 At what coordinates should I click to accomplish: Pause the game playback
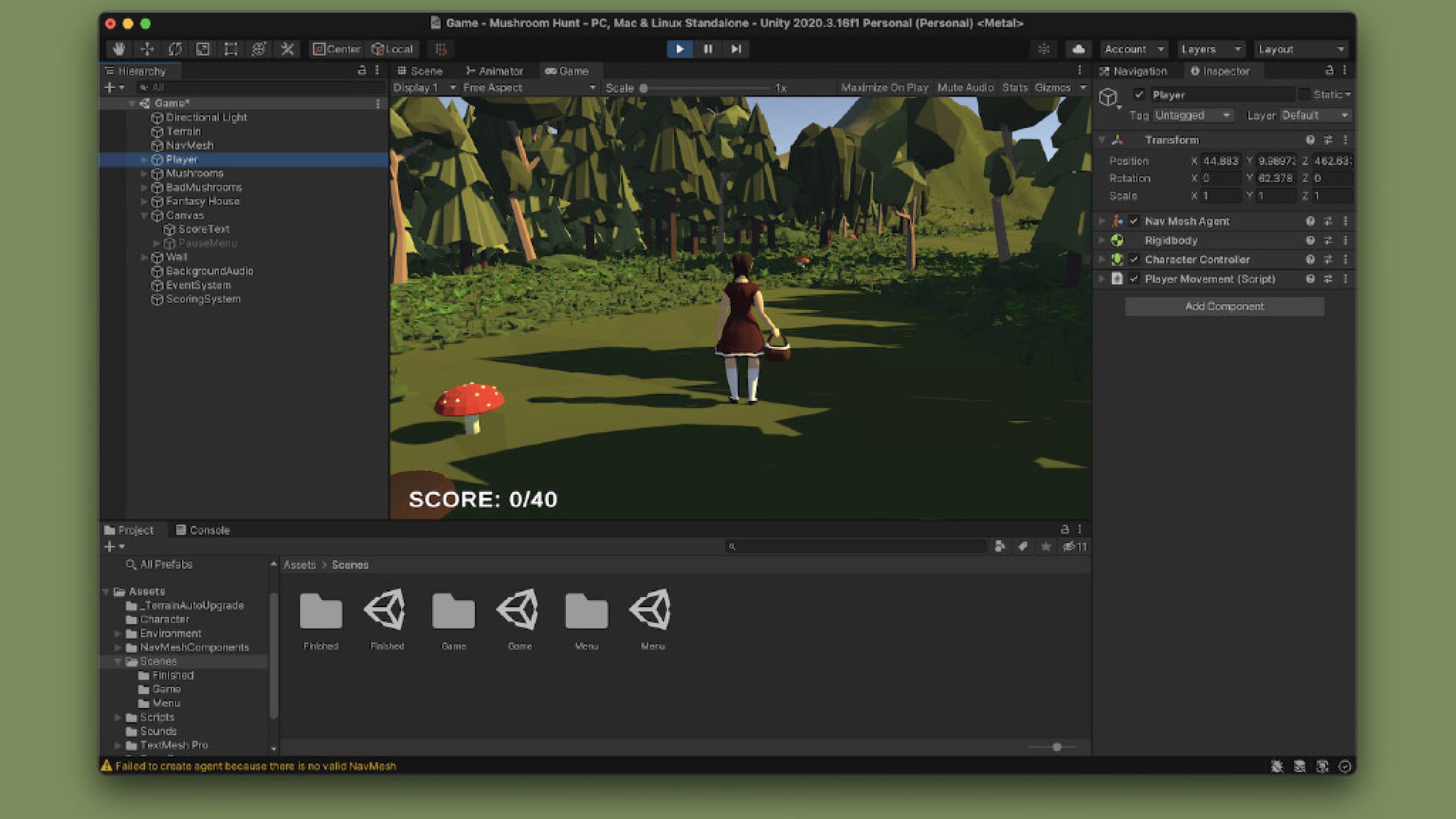(708, 49)
